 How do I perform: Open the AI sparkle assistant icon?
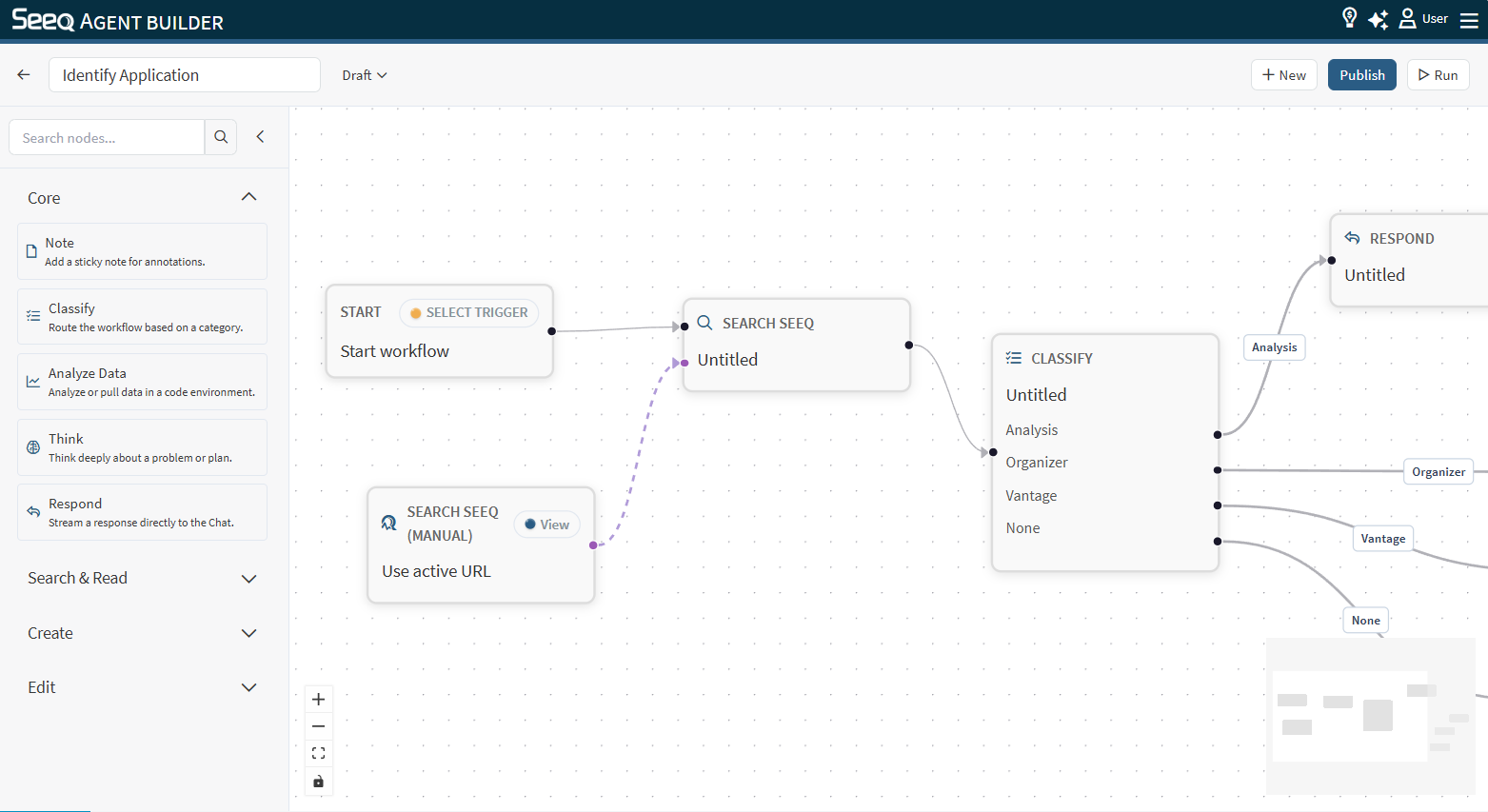1378,19
